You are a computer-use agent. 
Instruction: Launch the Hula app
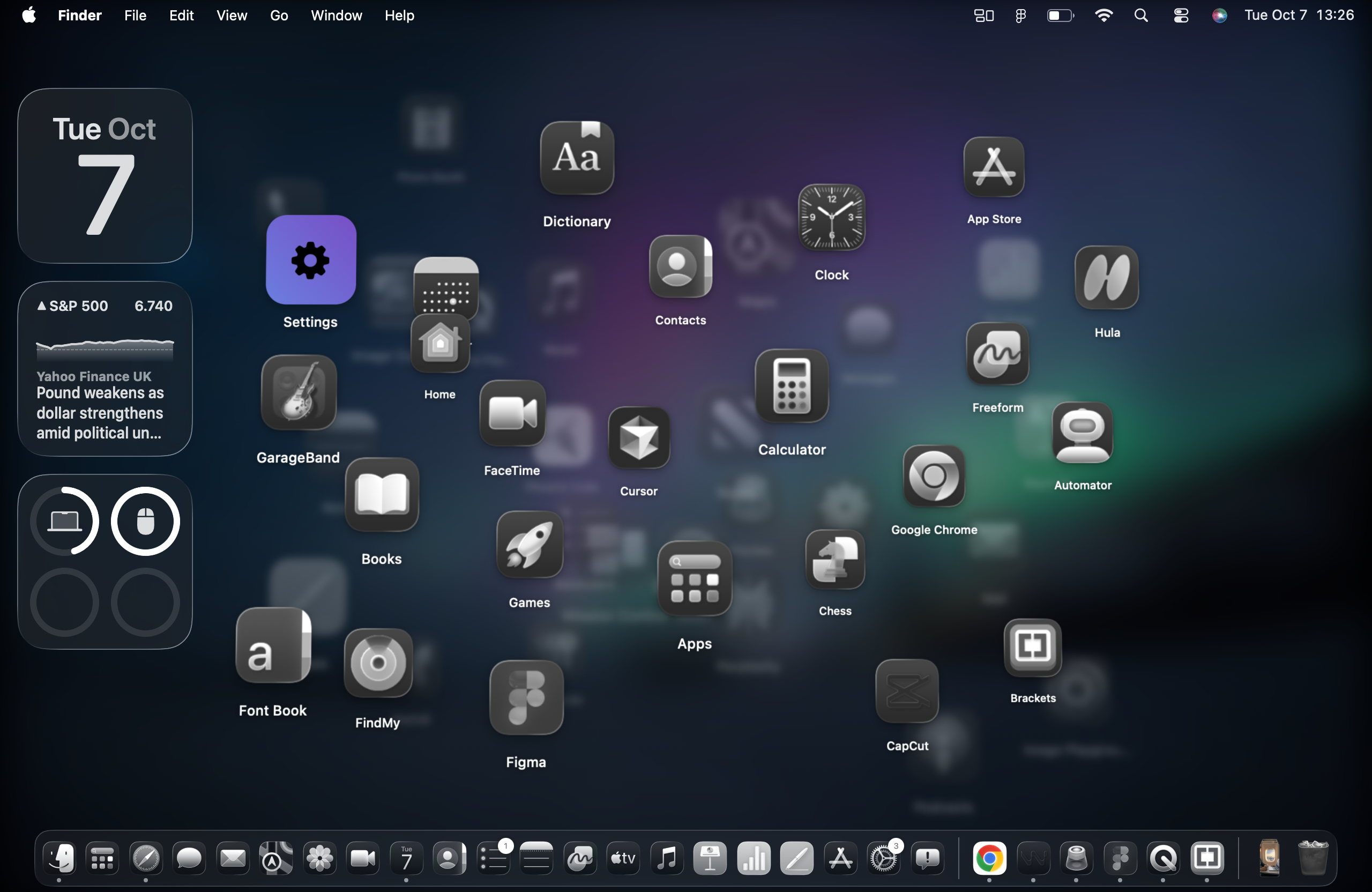(1106, 278)
